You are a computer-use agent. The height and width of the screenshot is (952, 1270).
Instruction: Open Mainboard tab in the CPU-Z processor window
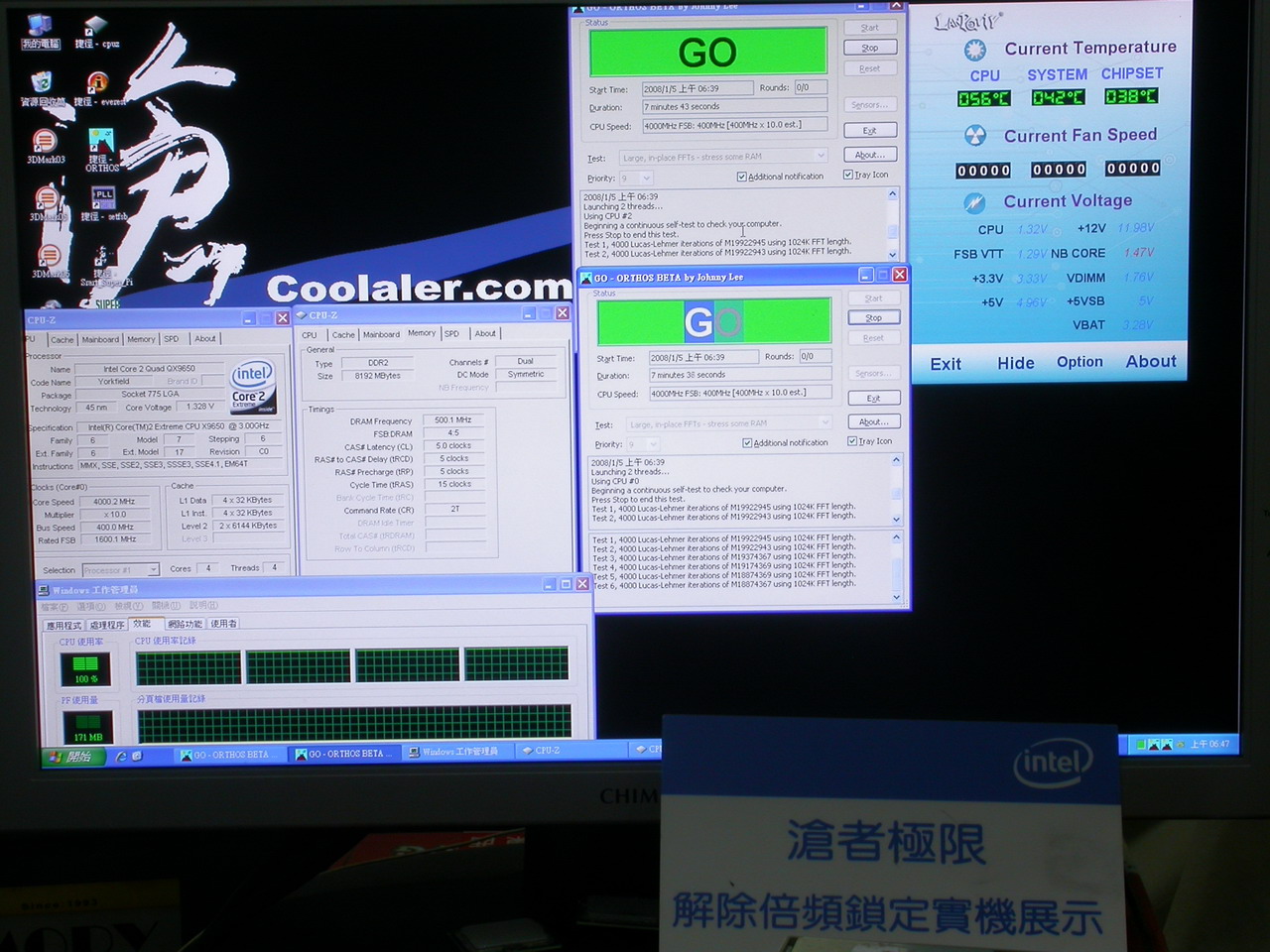click(x=100, y=339)
